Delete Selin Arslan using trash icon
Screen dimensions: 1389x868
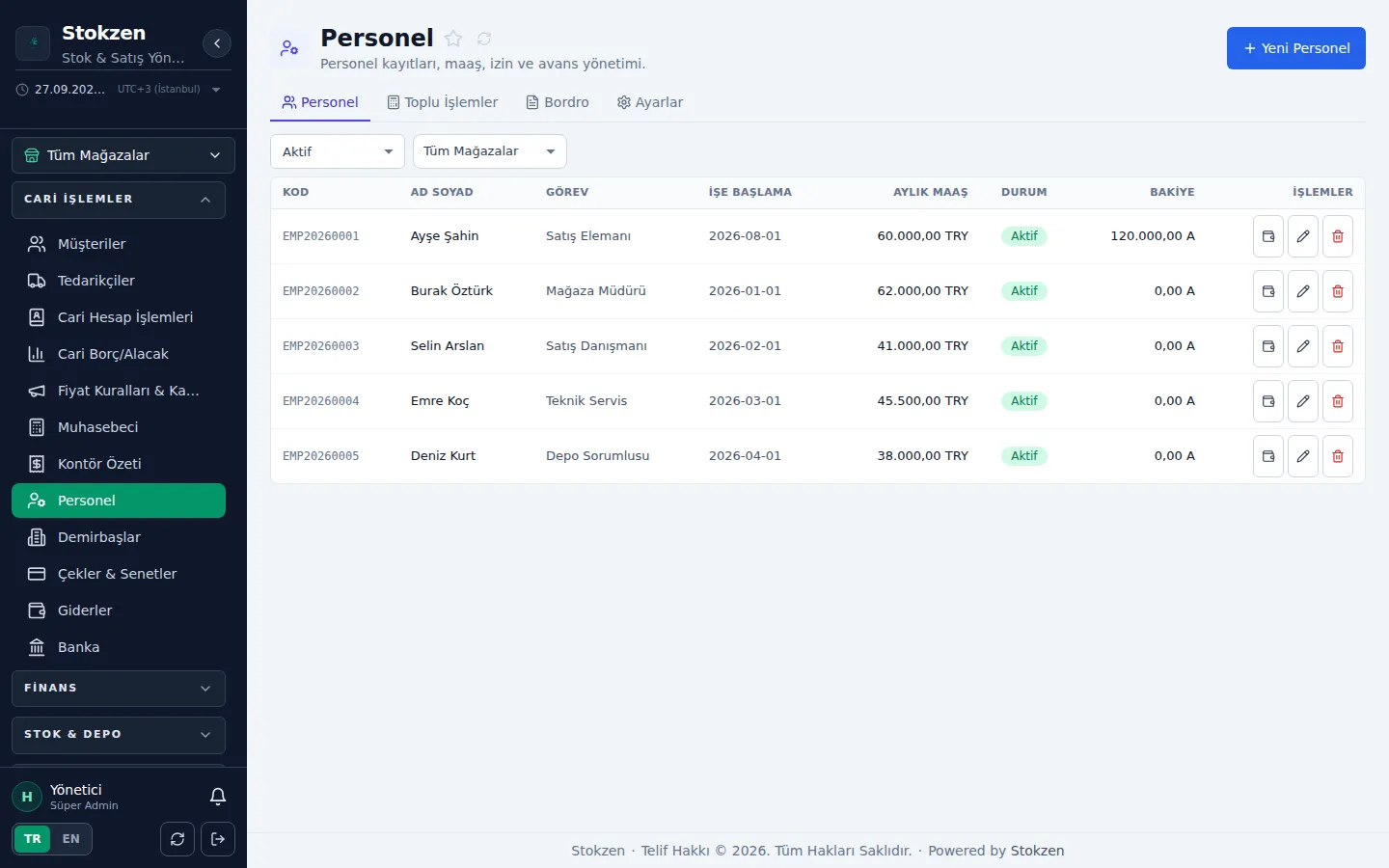click(1338, 346)
